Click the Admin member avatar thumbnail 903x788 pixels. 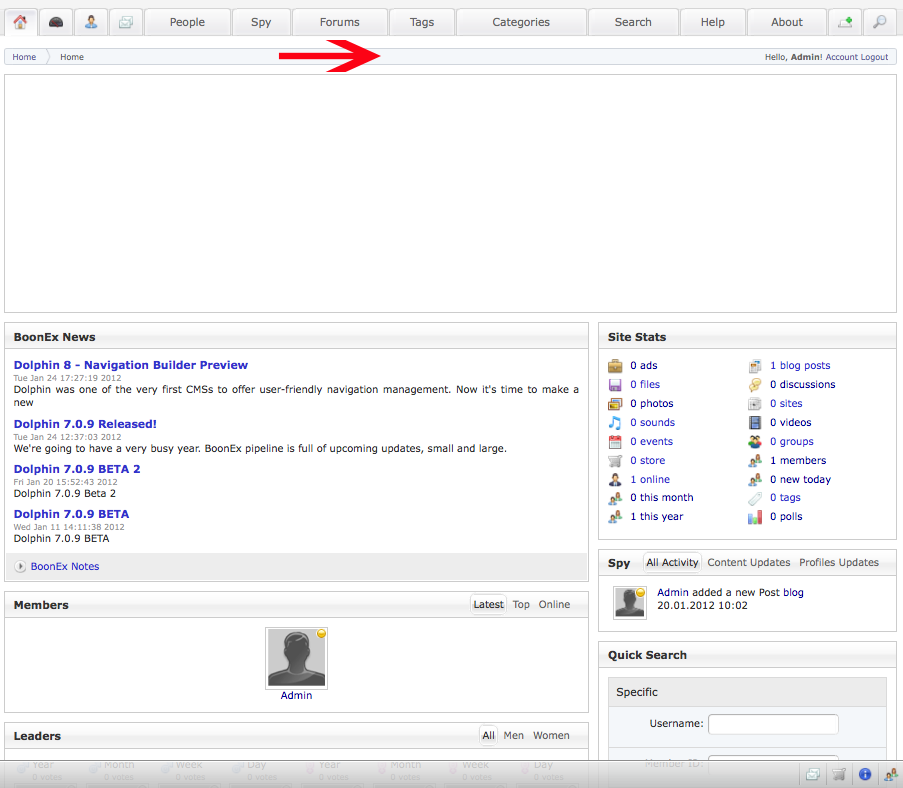(296, 659)
